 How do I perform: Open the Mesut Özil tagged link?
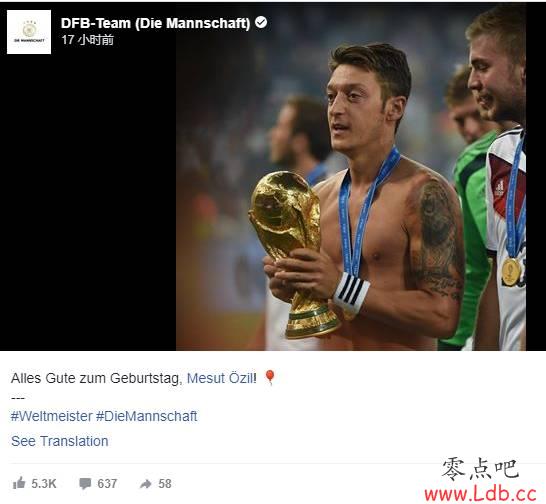coord(220,378)
